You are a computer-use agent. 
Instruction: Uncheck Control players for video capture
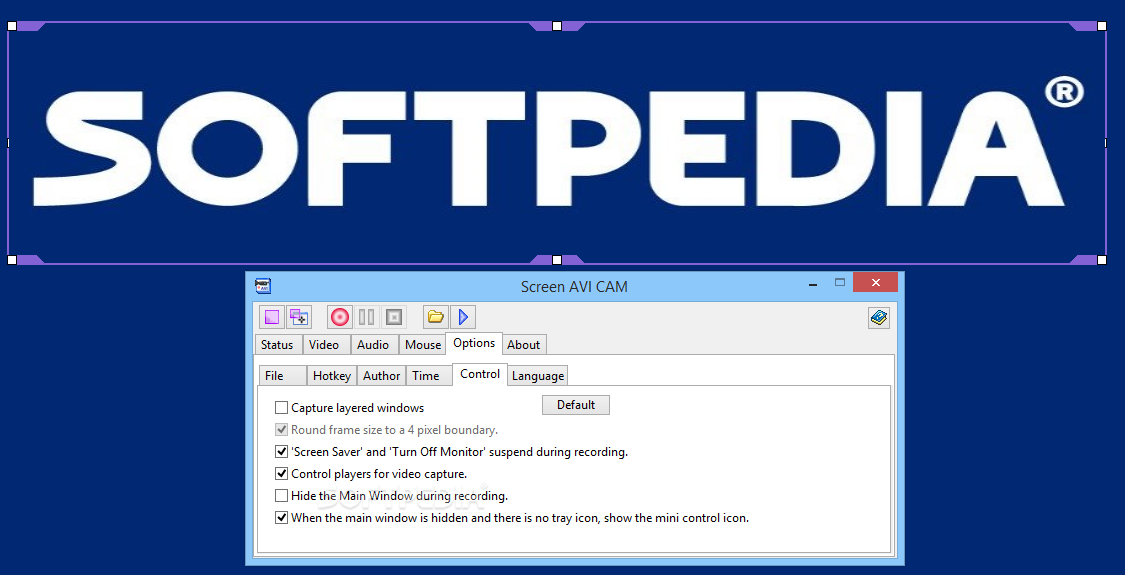(x=281, y=474)
